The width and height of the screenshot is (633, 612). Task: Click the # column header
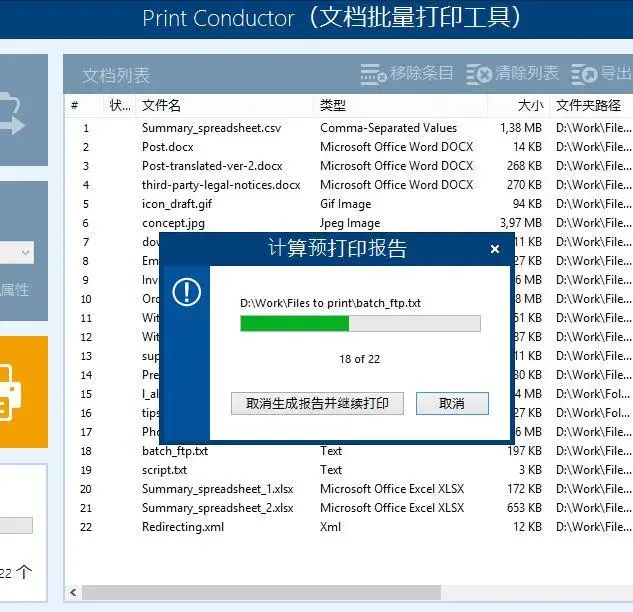click(x=83, y=106)
